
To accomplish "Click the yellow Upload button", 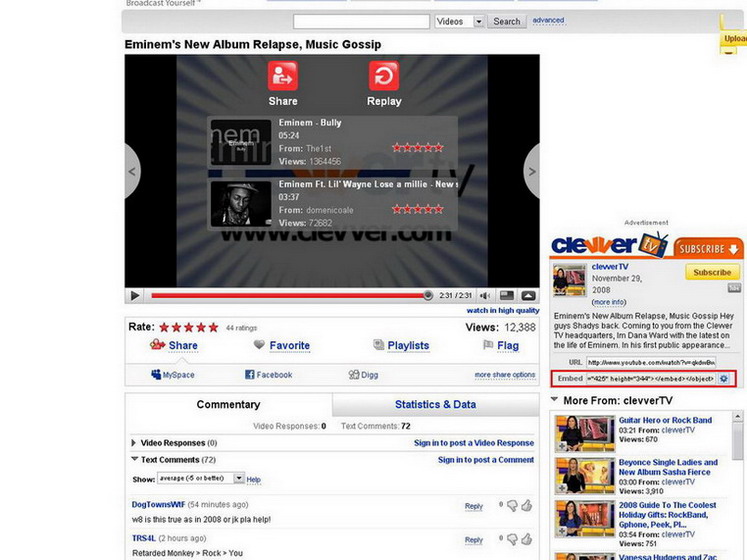I will (x=734, y=39).
